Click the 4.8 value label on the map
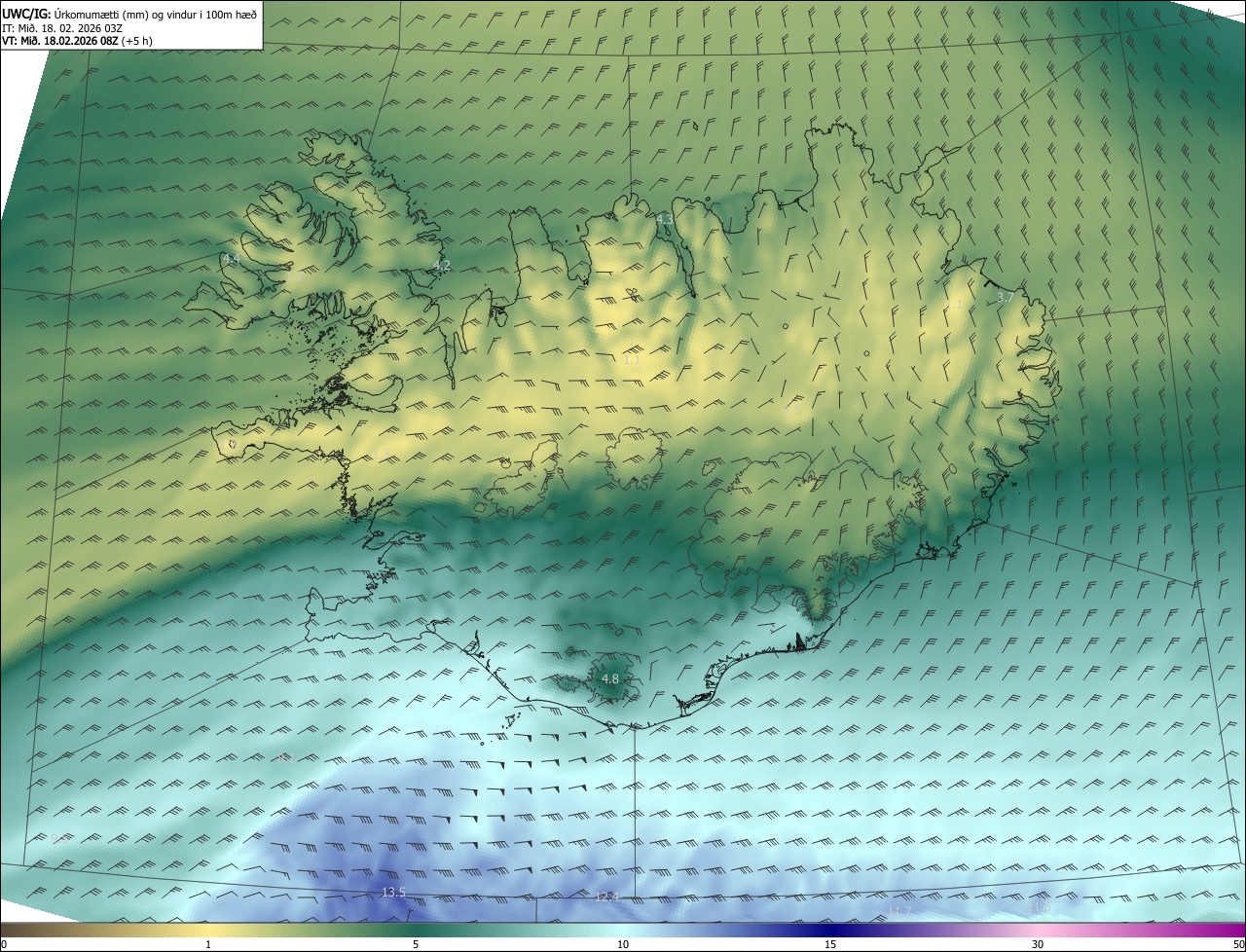Image resolution: width=1246 pixels, height=952 pixels. coord(610,678)
